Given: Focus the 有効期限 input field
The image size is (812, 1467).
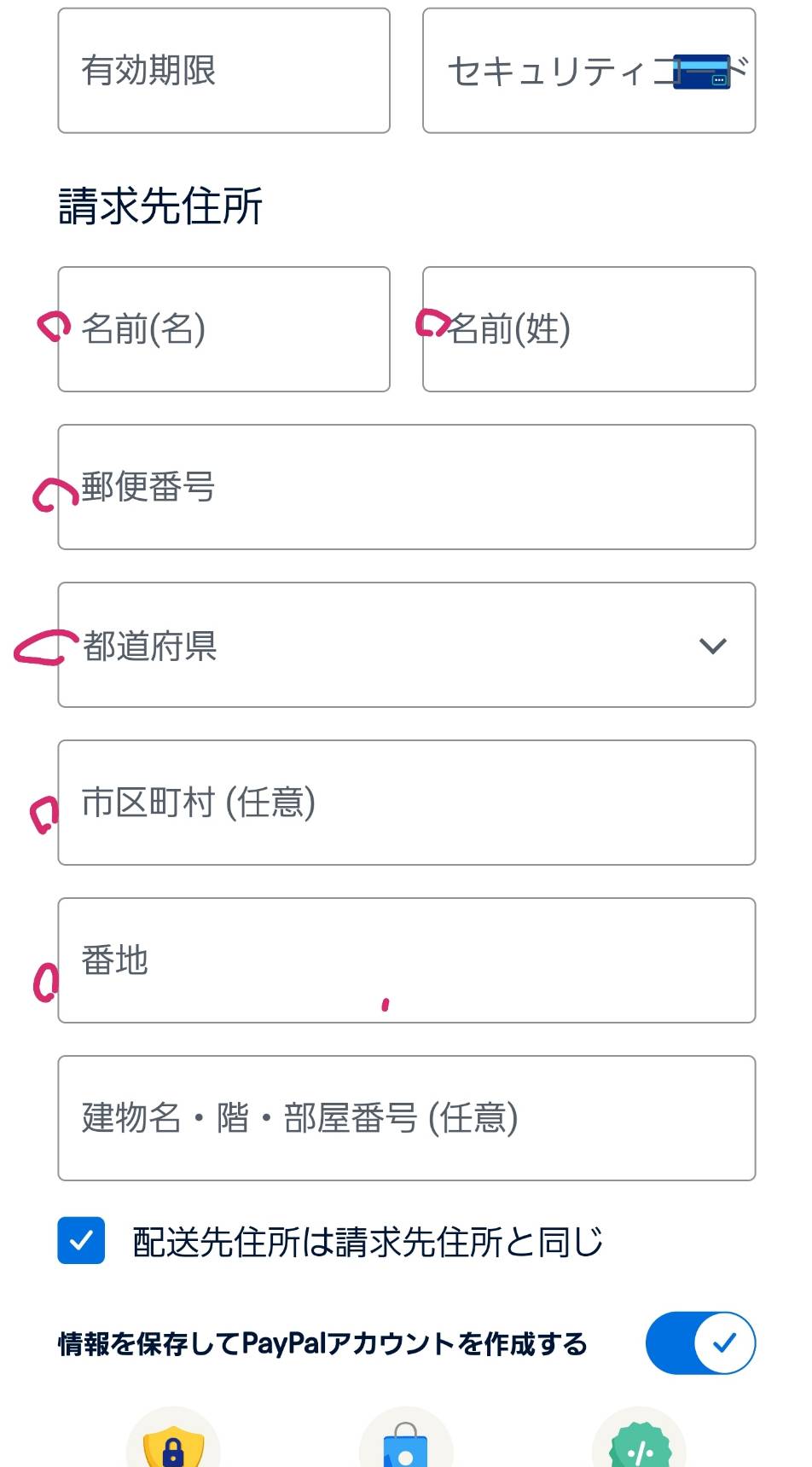Looking at the screenshot, I should click(x=223, y=71).
